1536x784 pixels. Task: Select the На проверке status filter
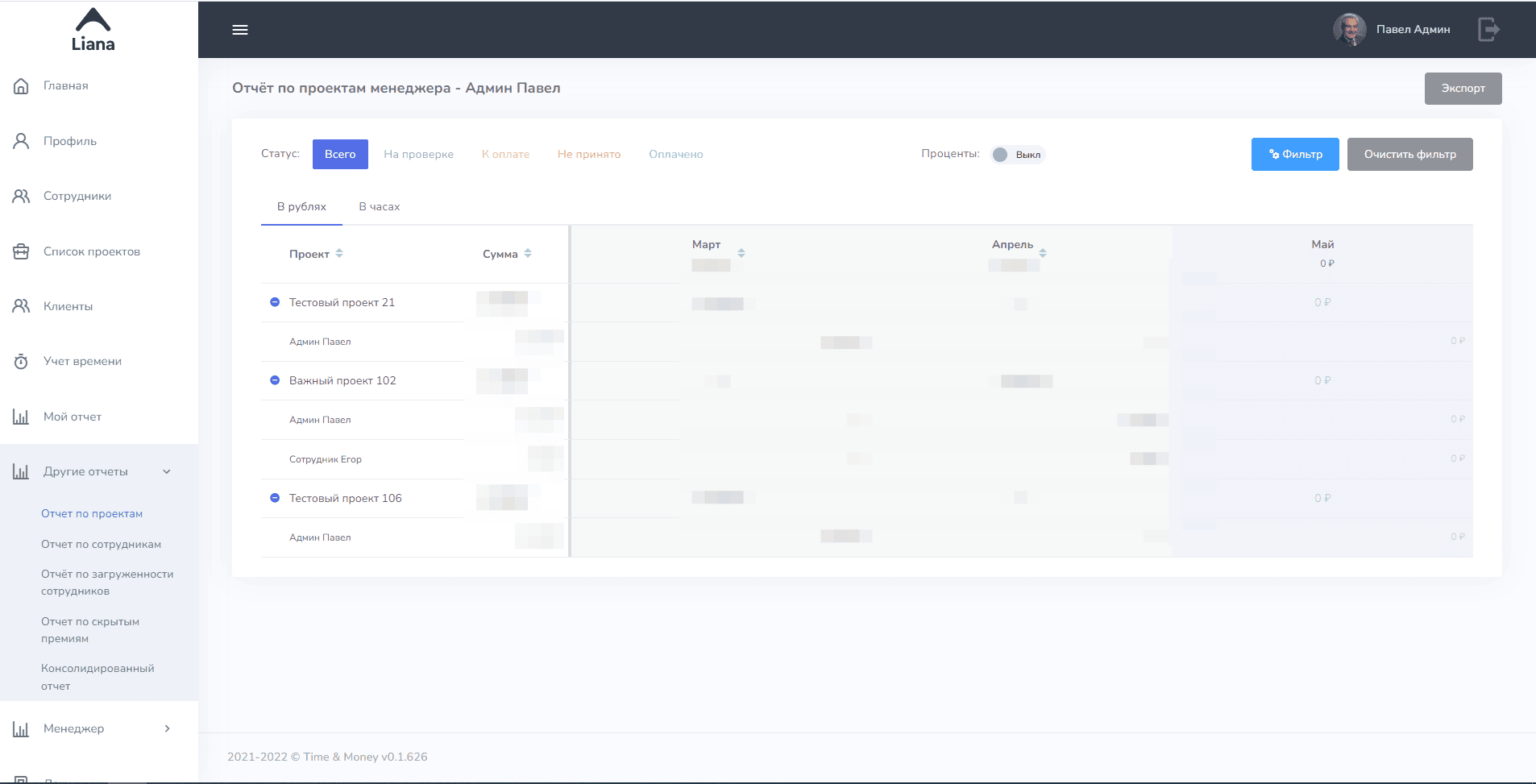tap(418, 155)
